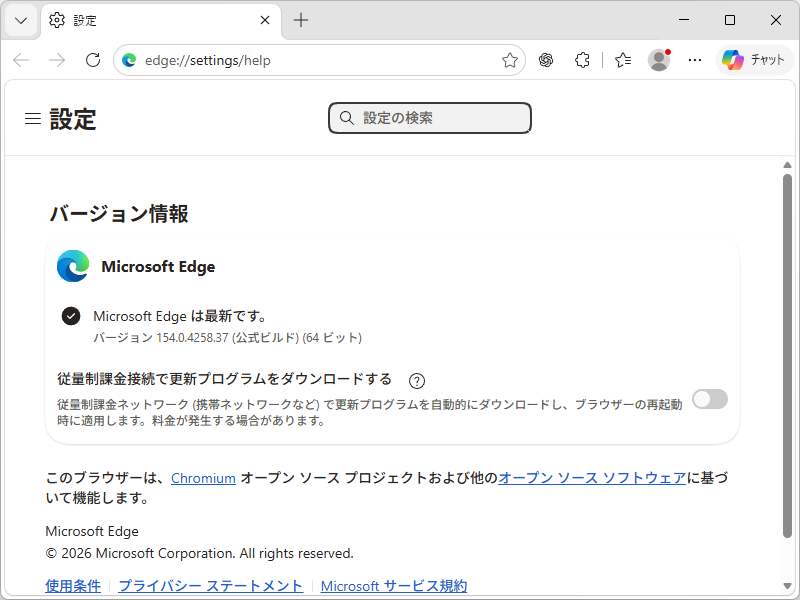Open the Chromium link
Screen dimensions: 800x600
[203, 478]
